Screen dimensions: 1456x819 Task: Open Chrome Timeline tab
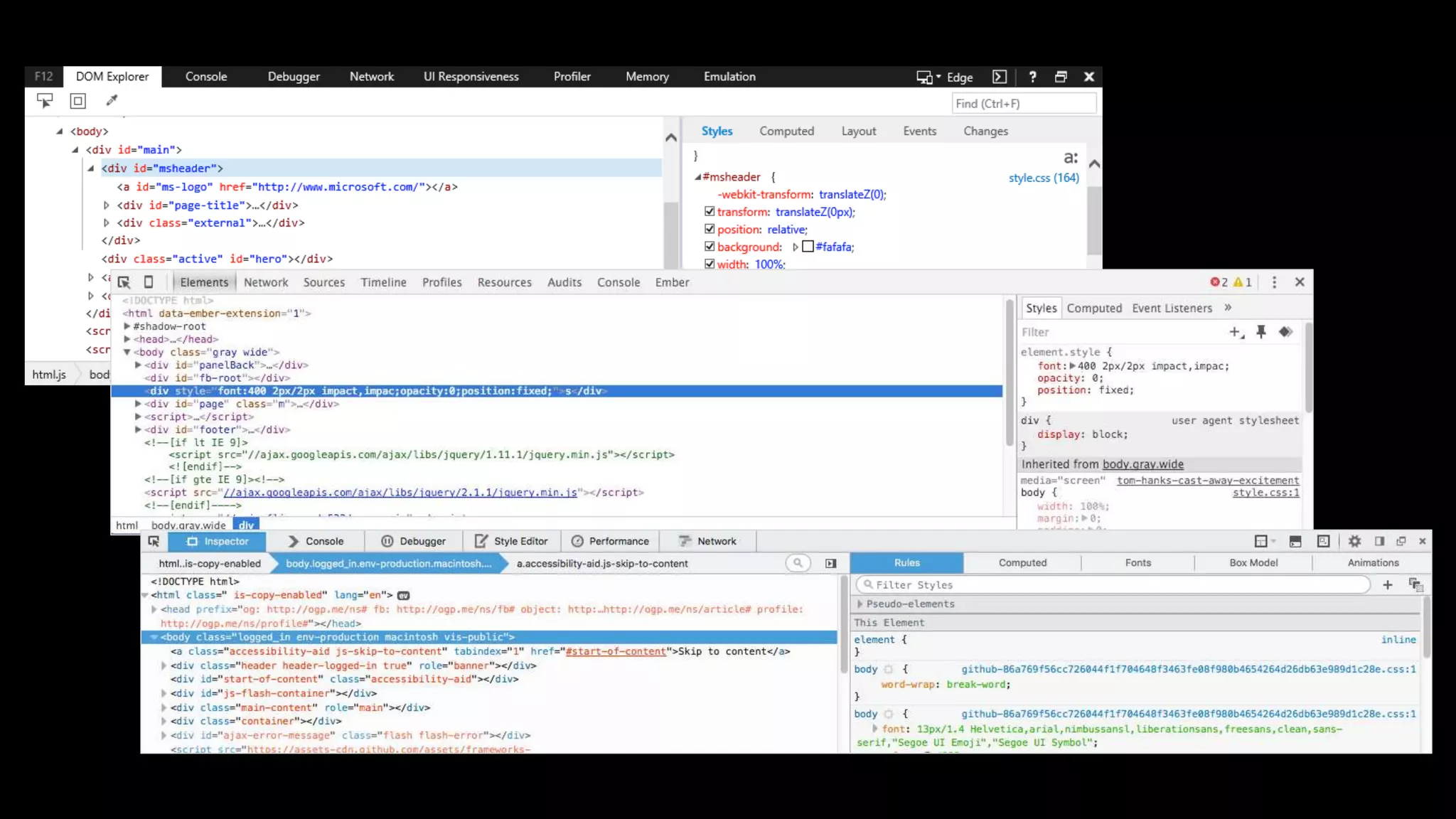383,282
